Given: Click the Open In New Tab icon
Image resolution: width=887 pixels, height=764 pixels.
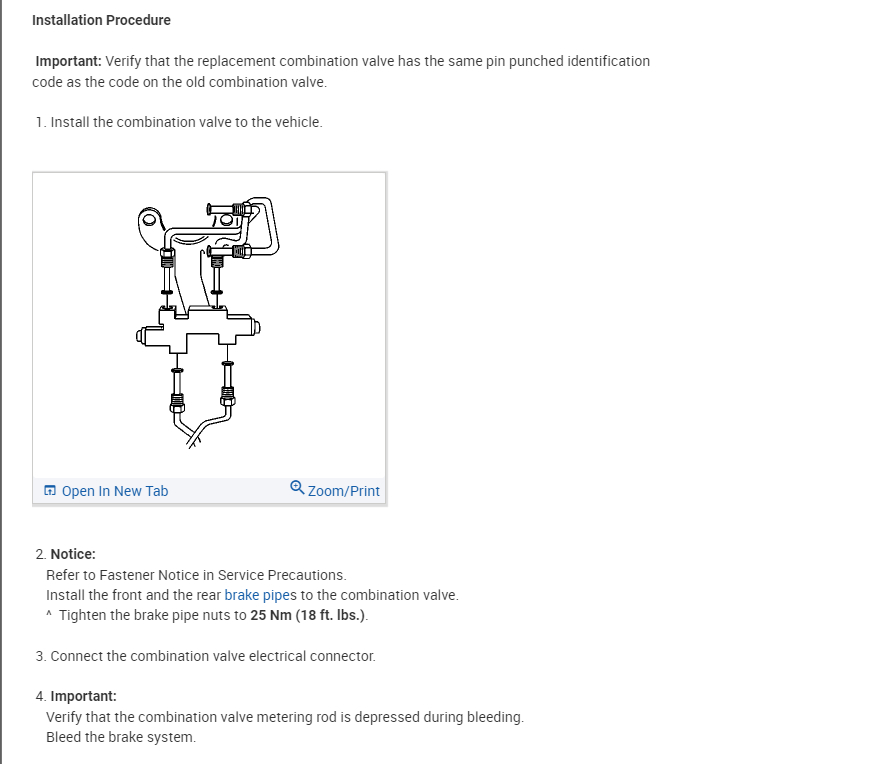Looking at the screenshot, I should pos(50,491).
